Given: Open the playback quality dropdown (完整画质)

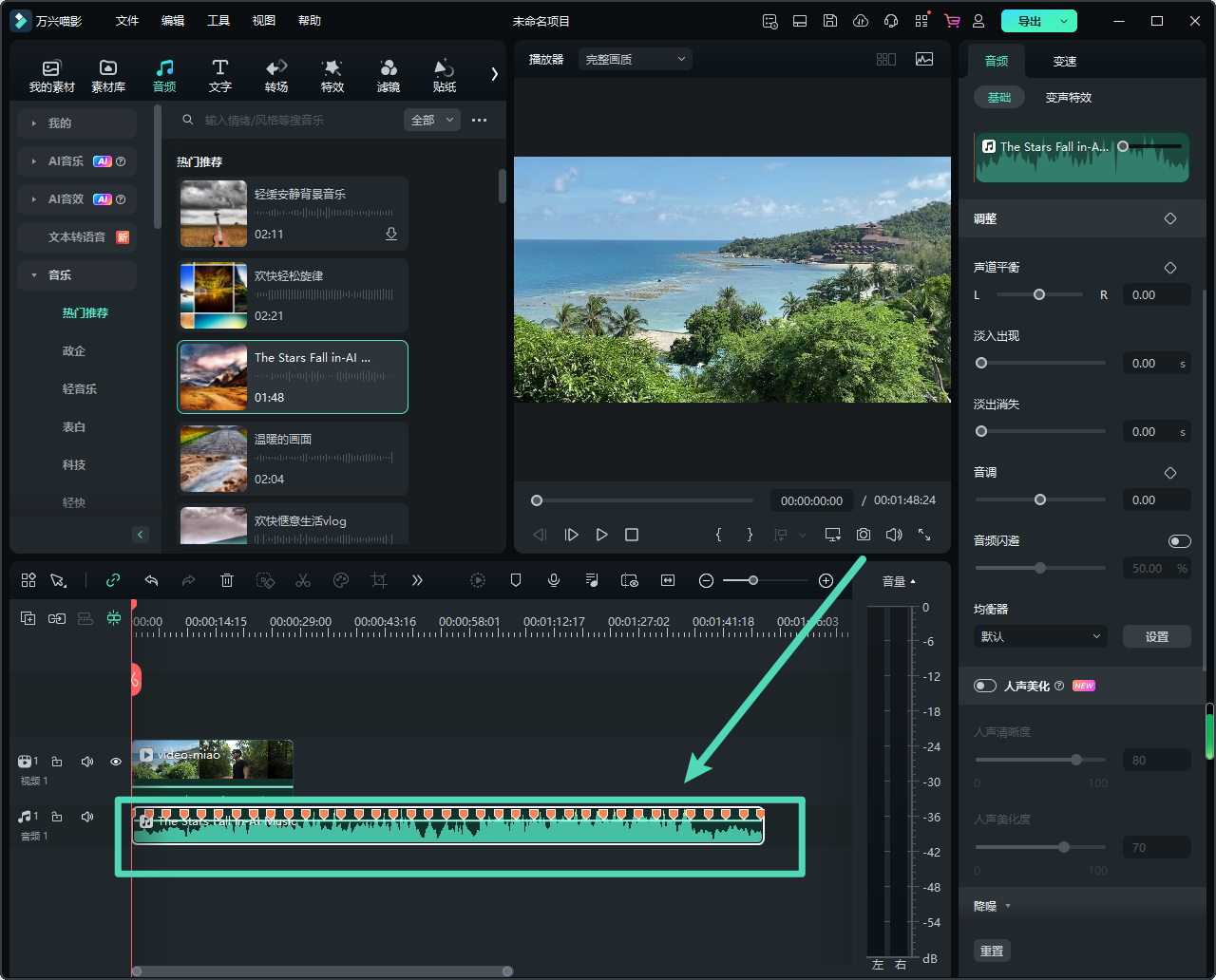Looking at the screenshot, I should point(635,59).
